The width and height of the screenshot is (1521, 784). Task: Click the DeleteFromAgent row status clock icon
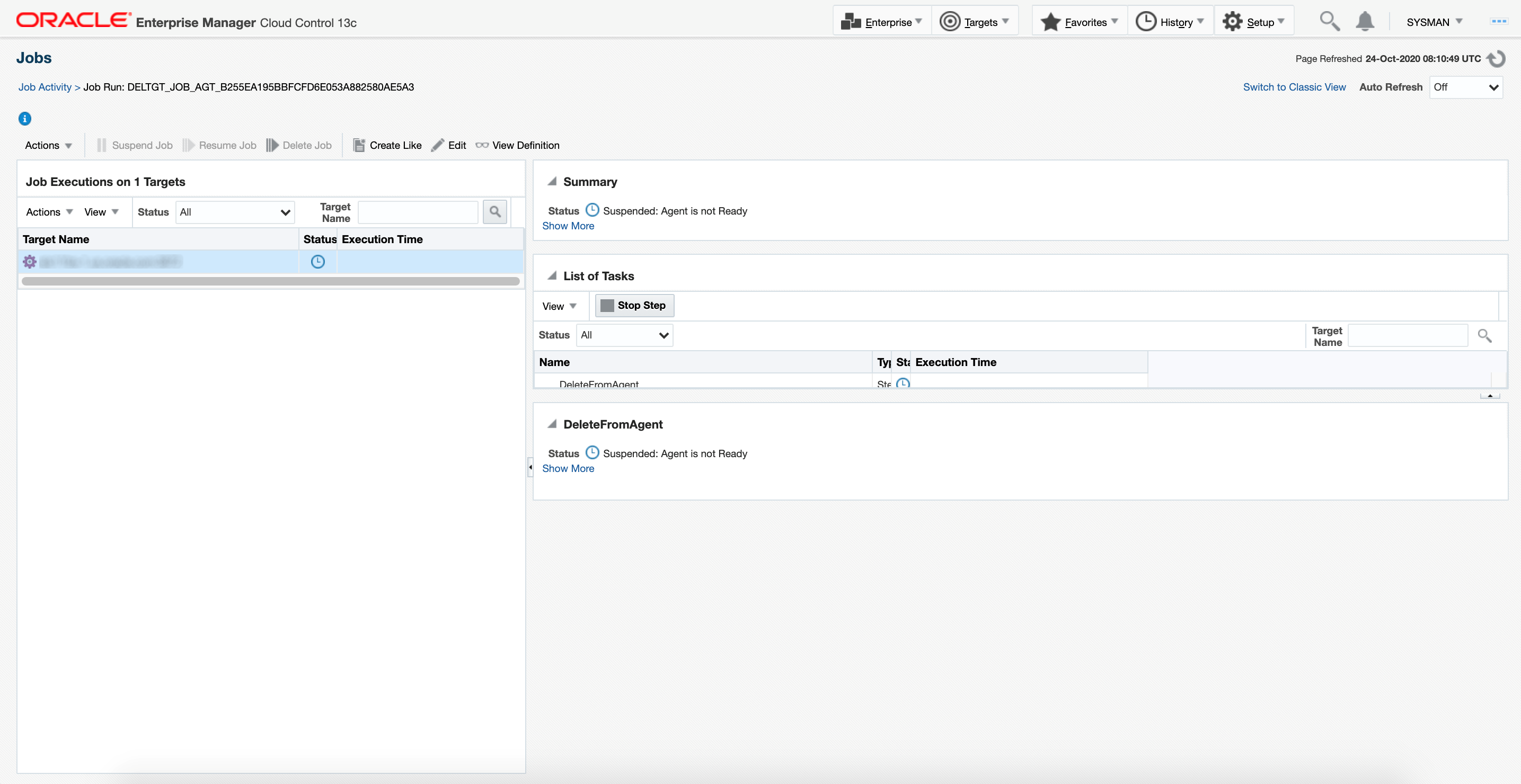[903, 383]
